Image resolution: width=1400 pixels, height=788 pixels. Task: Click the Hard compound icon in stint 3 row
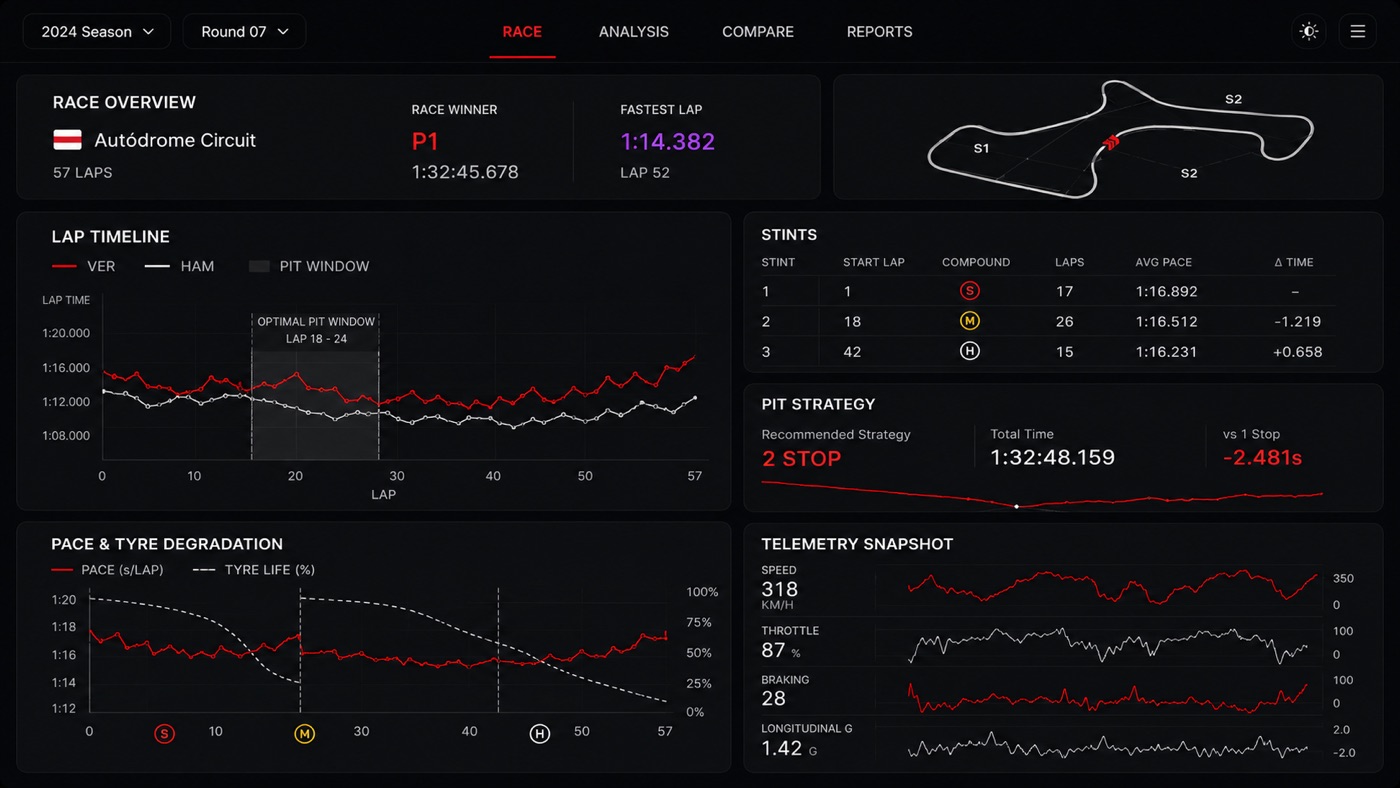click(969, 351)
